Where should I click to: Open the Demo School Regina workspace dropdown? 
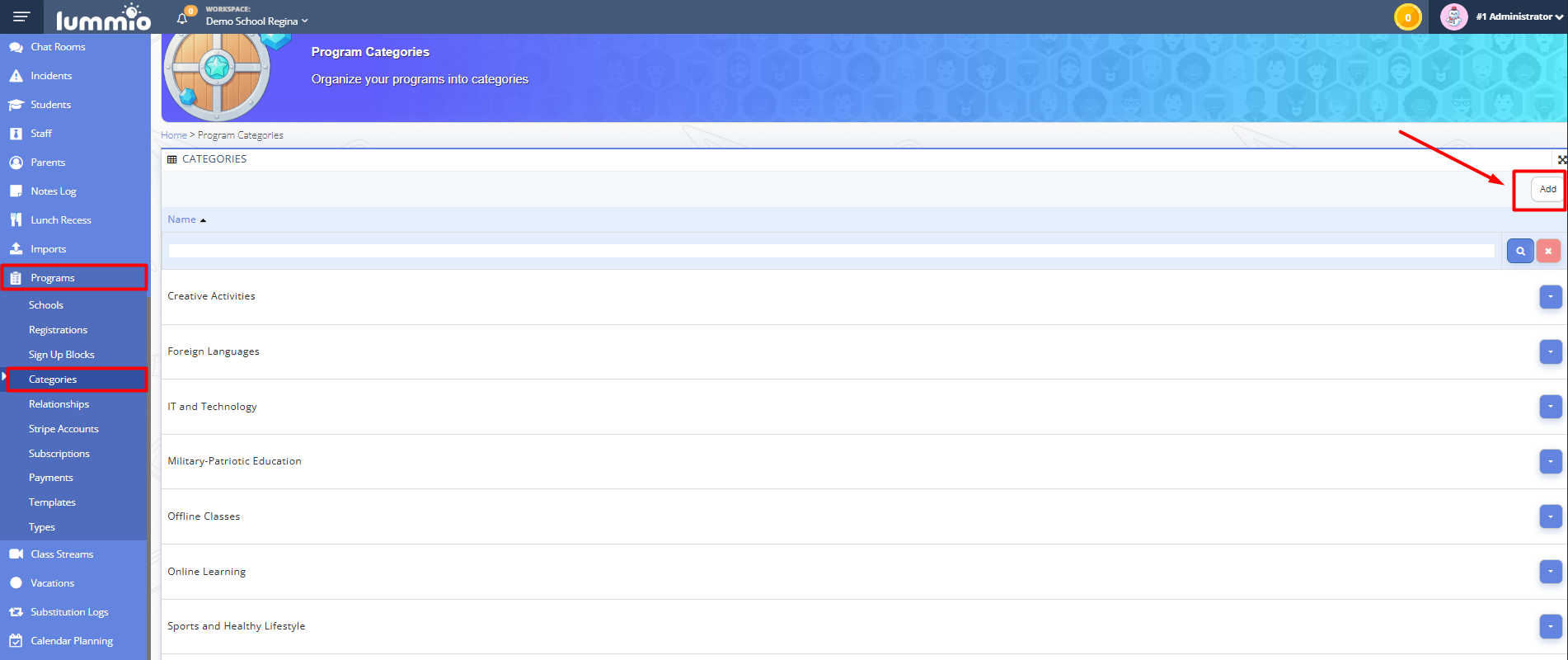click(x=256, y=21)
